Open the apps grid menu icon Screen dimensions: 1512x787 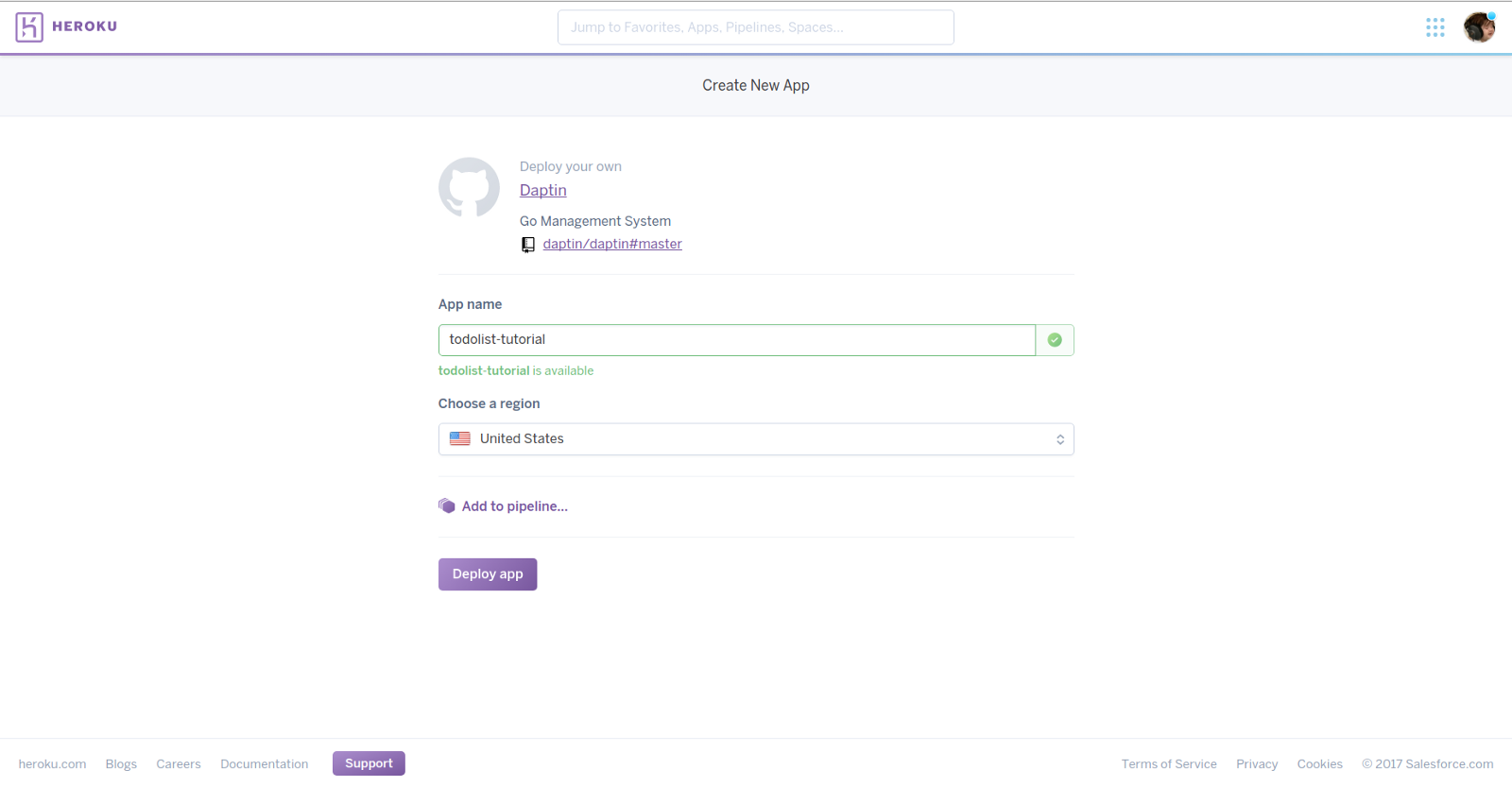1435,27
